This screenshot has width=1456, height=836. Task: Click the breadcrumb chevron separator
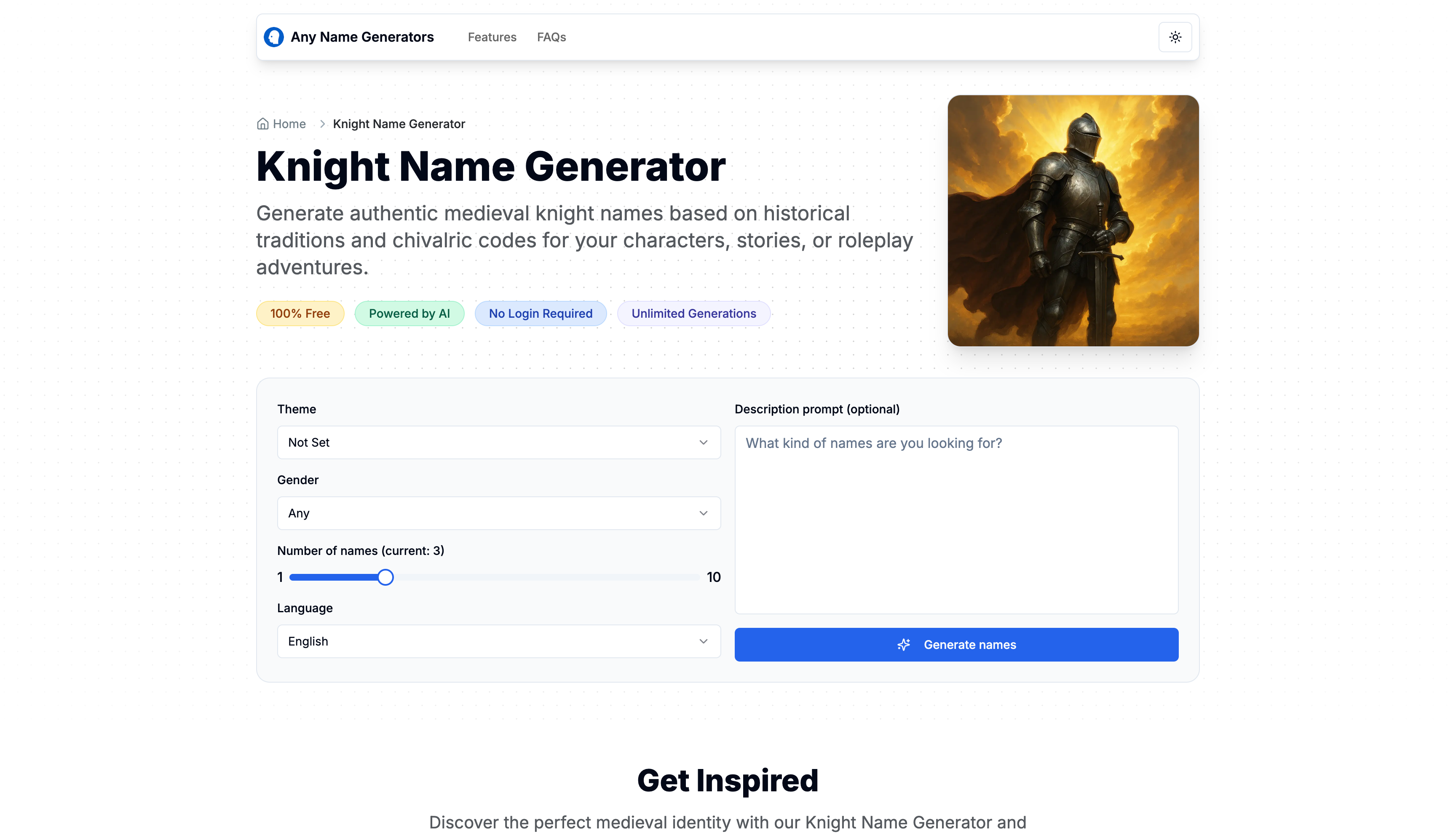click(x=323, y=124)
